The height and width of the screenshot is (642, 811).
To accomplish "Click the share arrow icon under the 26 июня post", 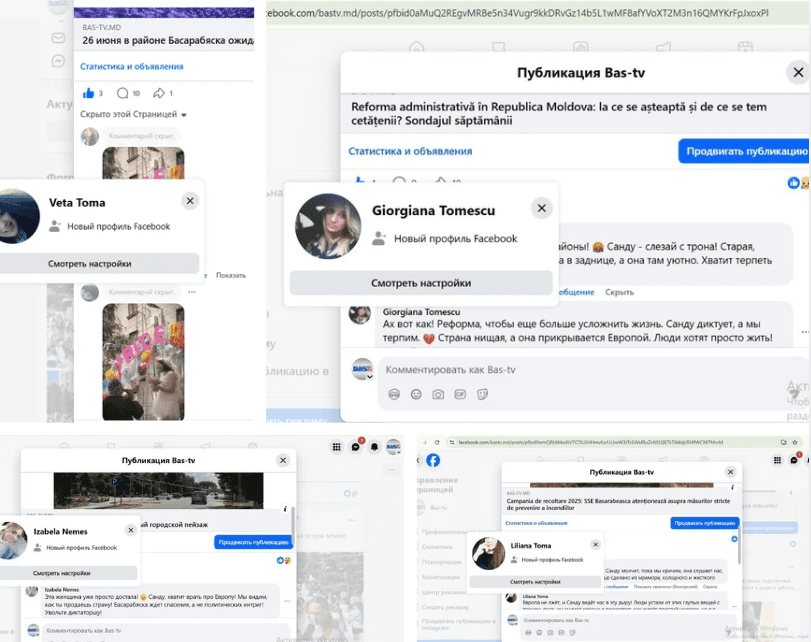I will tap(159, 93).
